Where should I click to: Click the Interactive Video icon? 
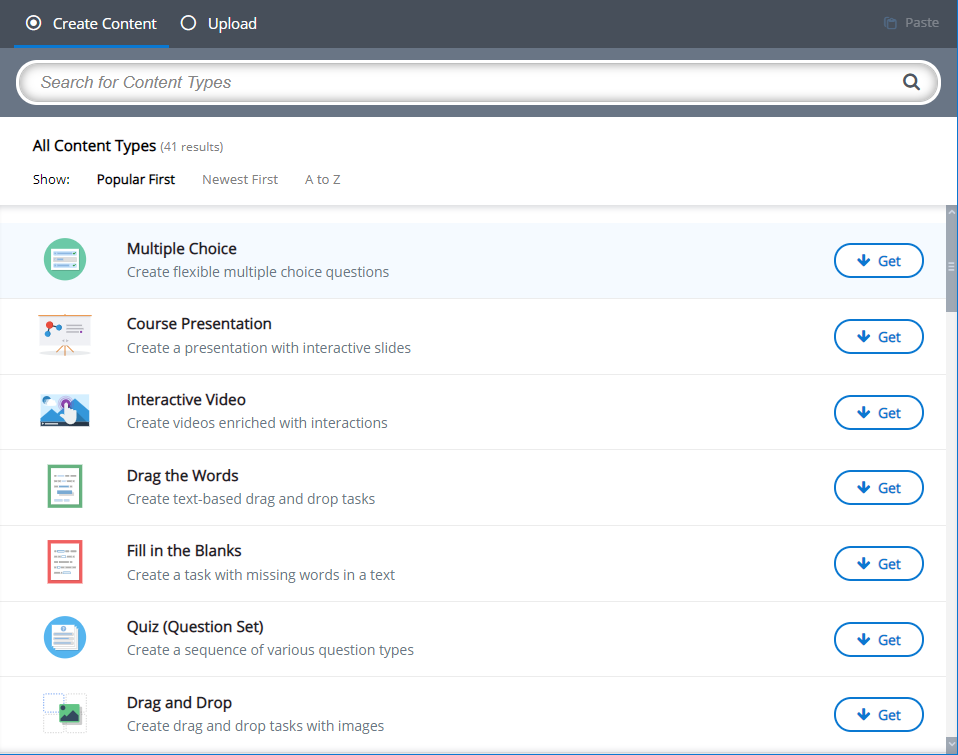(65, 410)
